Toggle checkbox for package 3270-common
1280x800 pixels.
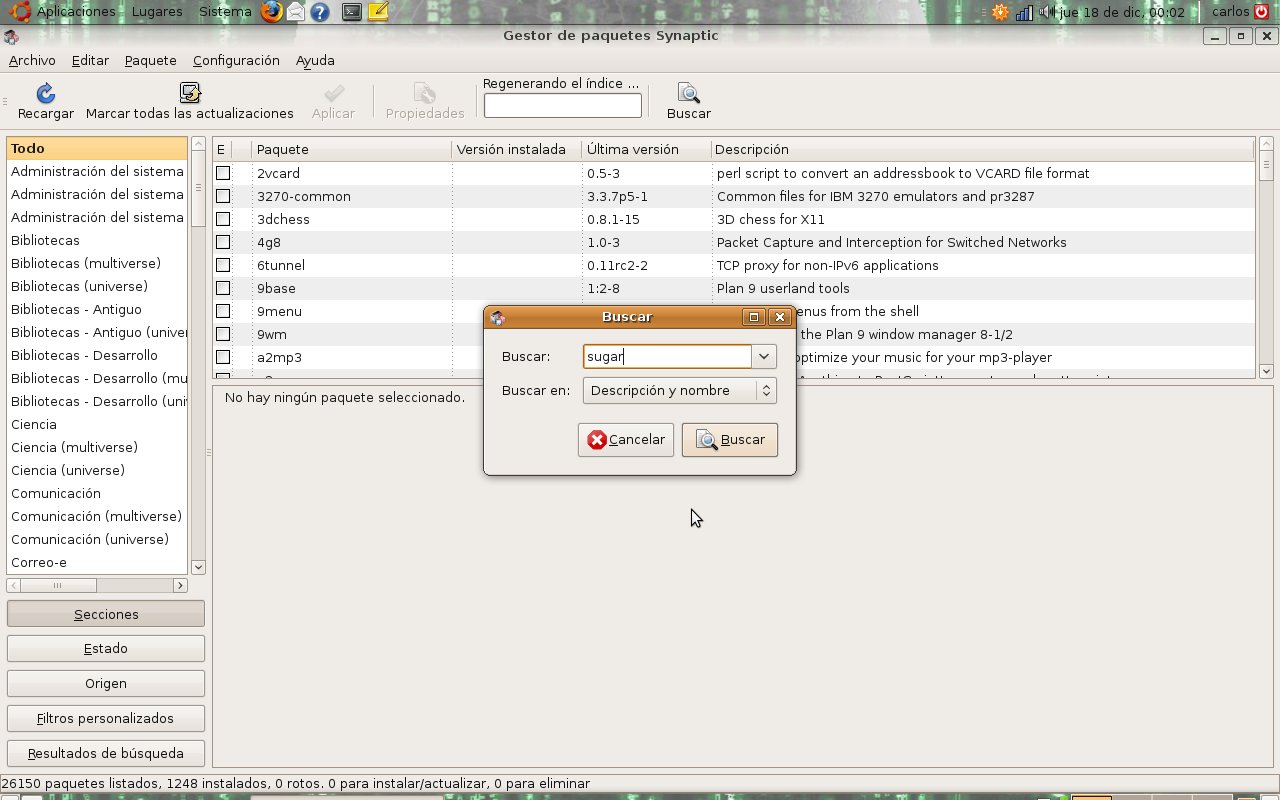click(223, 196)
